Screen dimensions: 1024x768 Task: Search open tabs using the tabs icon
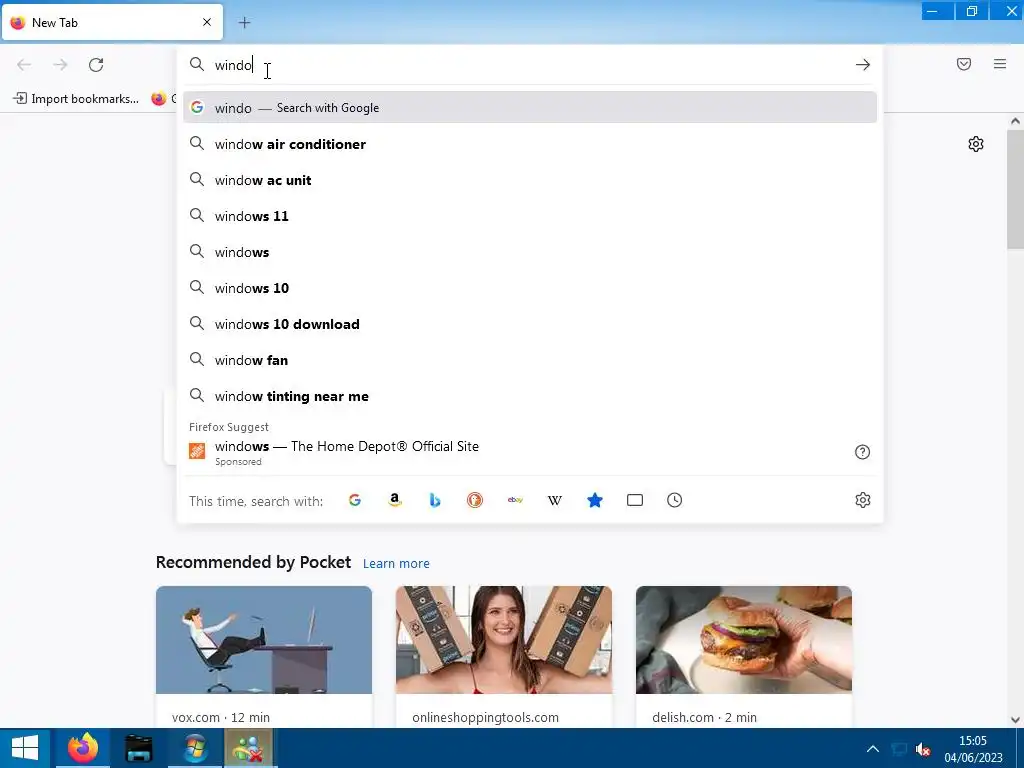coord(635,500)
